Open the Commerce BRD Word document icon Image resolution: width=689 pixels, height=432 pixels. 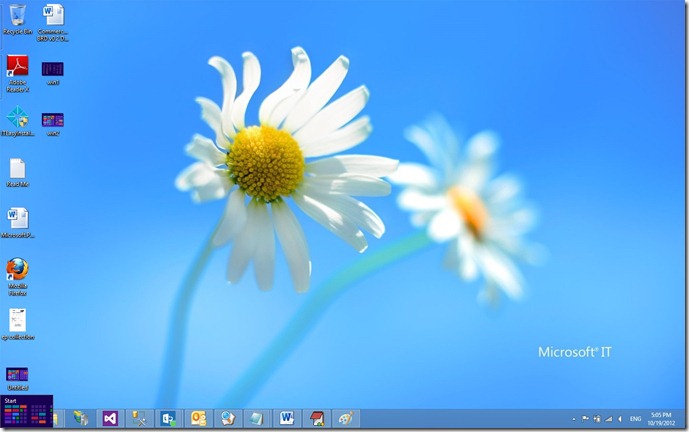click(x=53, y=22)
